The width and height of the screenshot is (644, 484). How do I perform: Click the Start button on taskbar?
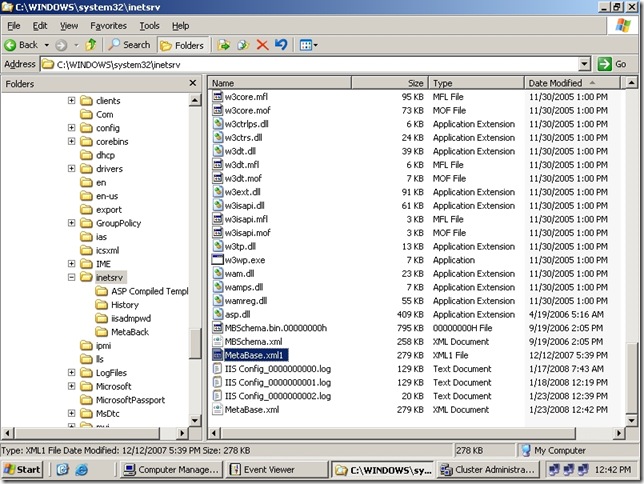(23, 470)
